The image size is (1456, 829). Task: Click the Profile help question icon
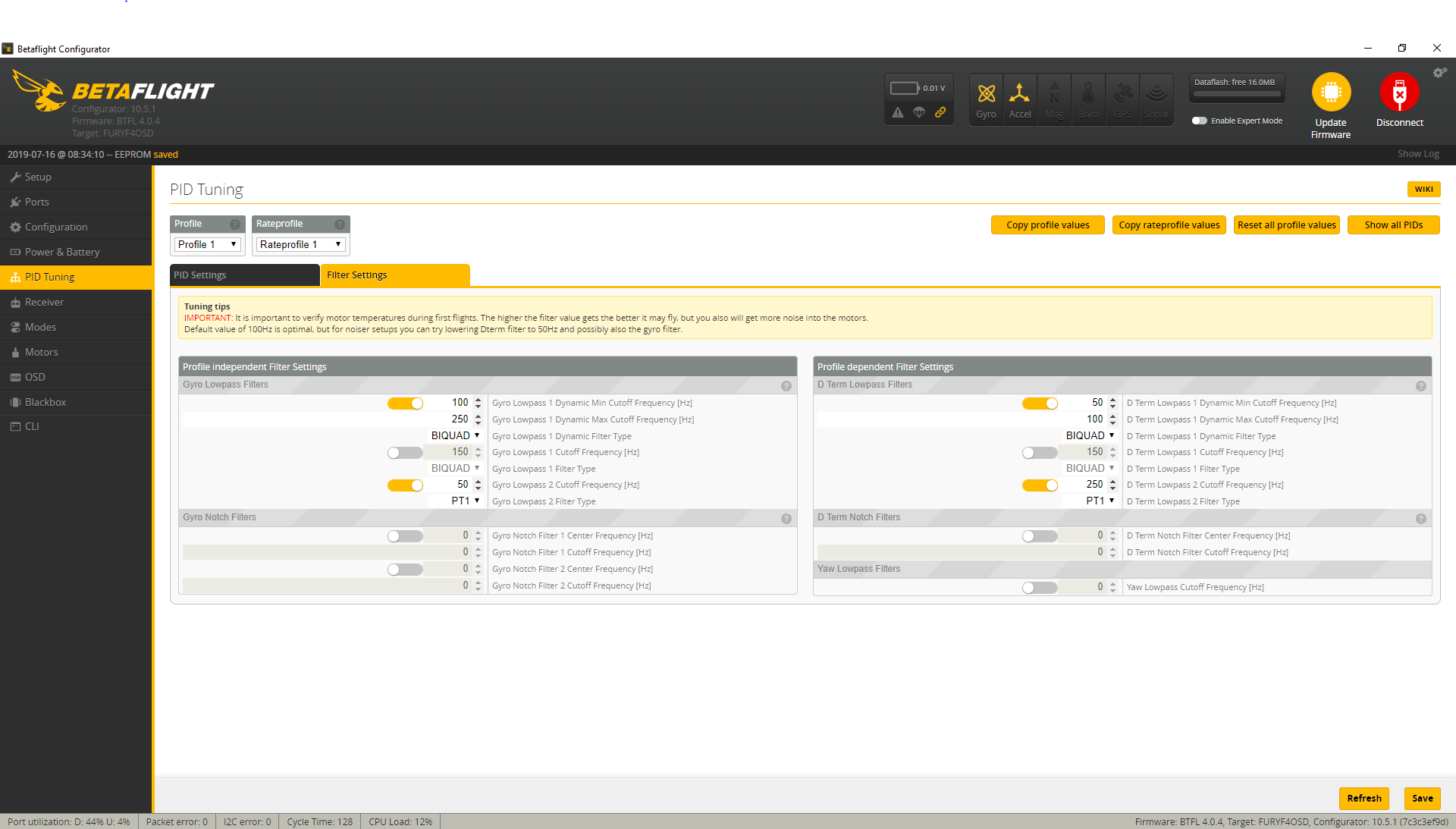[235, 225]
